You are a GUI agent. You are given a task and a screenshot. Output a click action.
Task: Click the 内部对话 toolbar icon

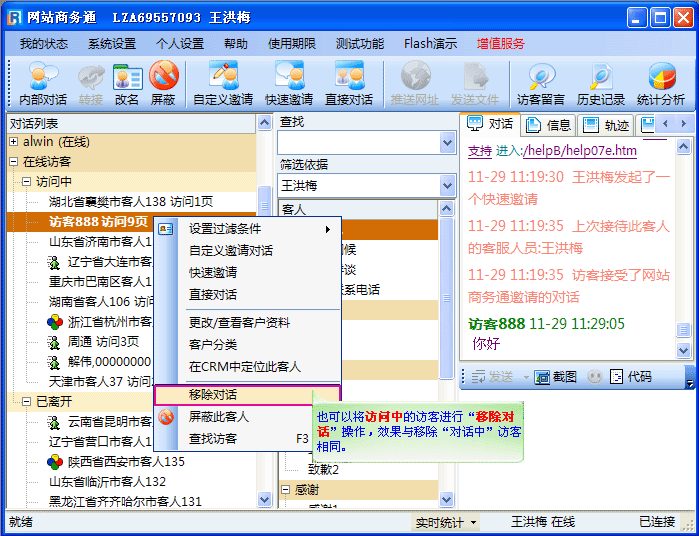(x=43, y=83)
